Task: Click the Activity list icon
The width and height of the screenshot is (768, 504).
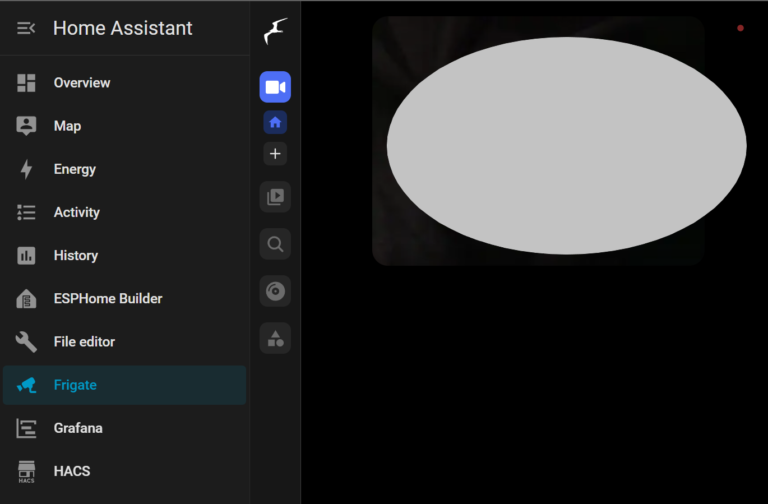Action: coord(26,212)
